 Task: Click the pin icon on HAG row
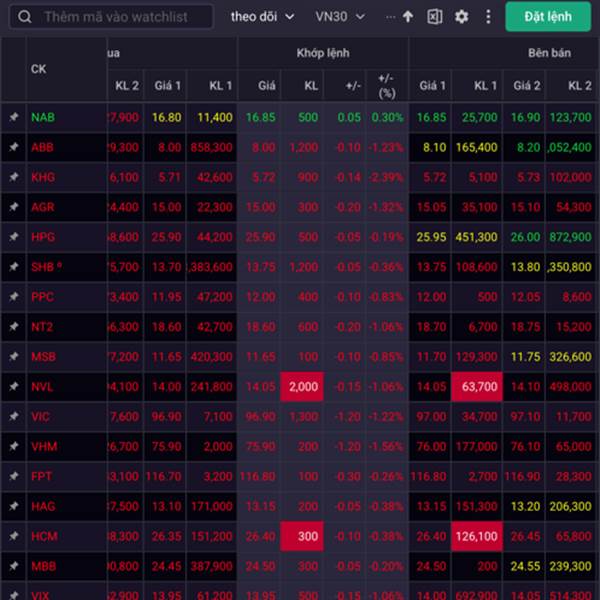(14, 505)
